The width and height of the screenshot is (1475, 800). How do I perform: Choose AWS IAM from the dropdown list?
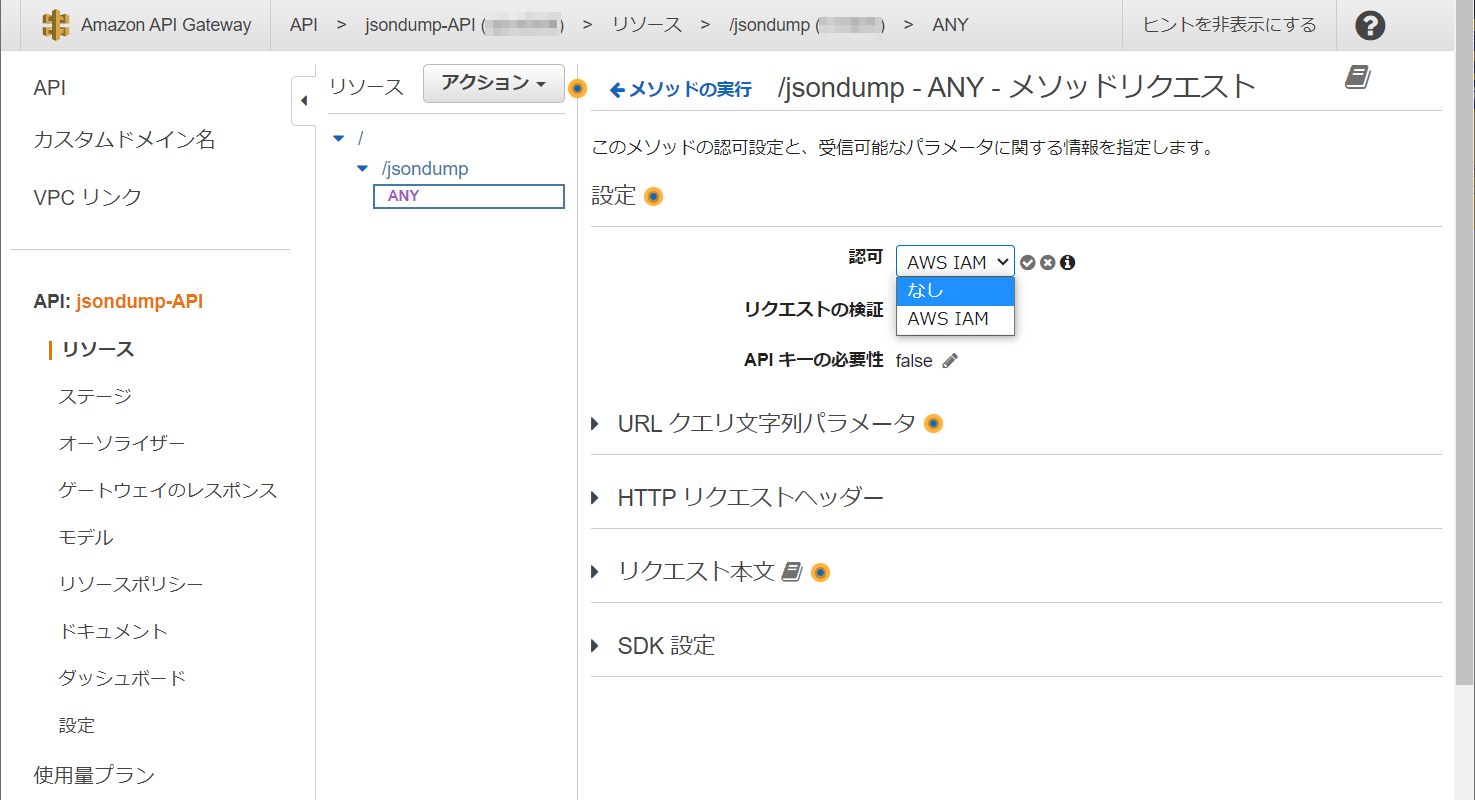pos(955,319)
